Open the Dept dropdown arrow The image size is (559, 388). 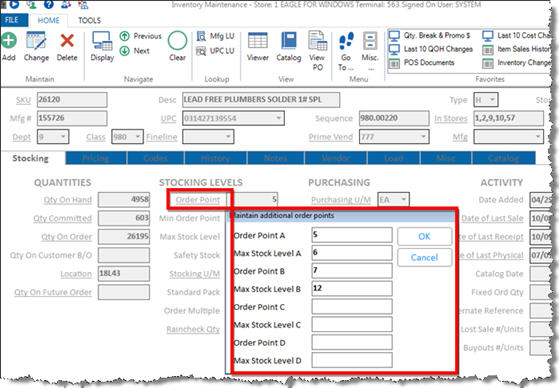[x=63, y=137]
